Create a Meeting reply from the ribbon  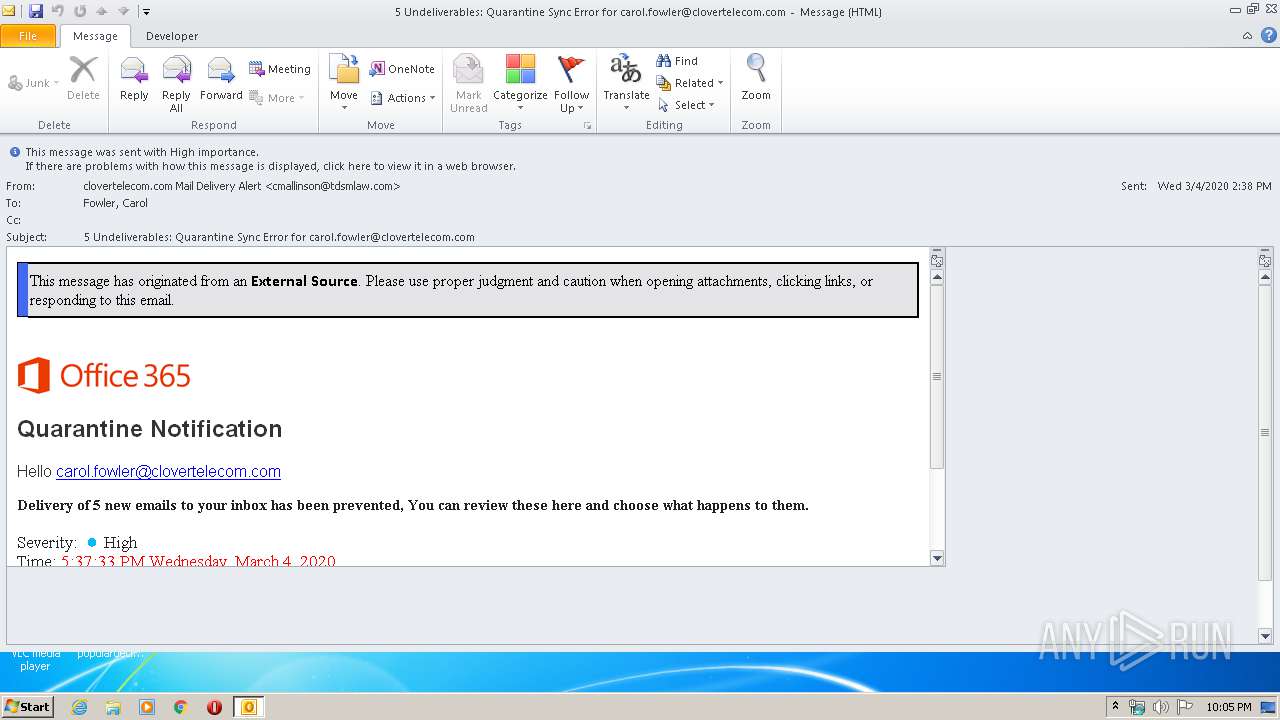pyautogui.click(x=280, y=69)
